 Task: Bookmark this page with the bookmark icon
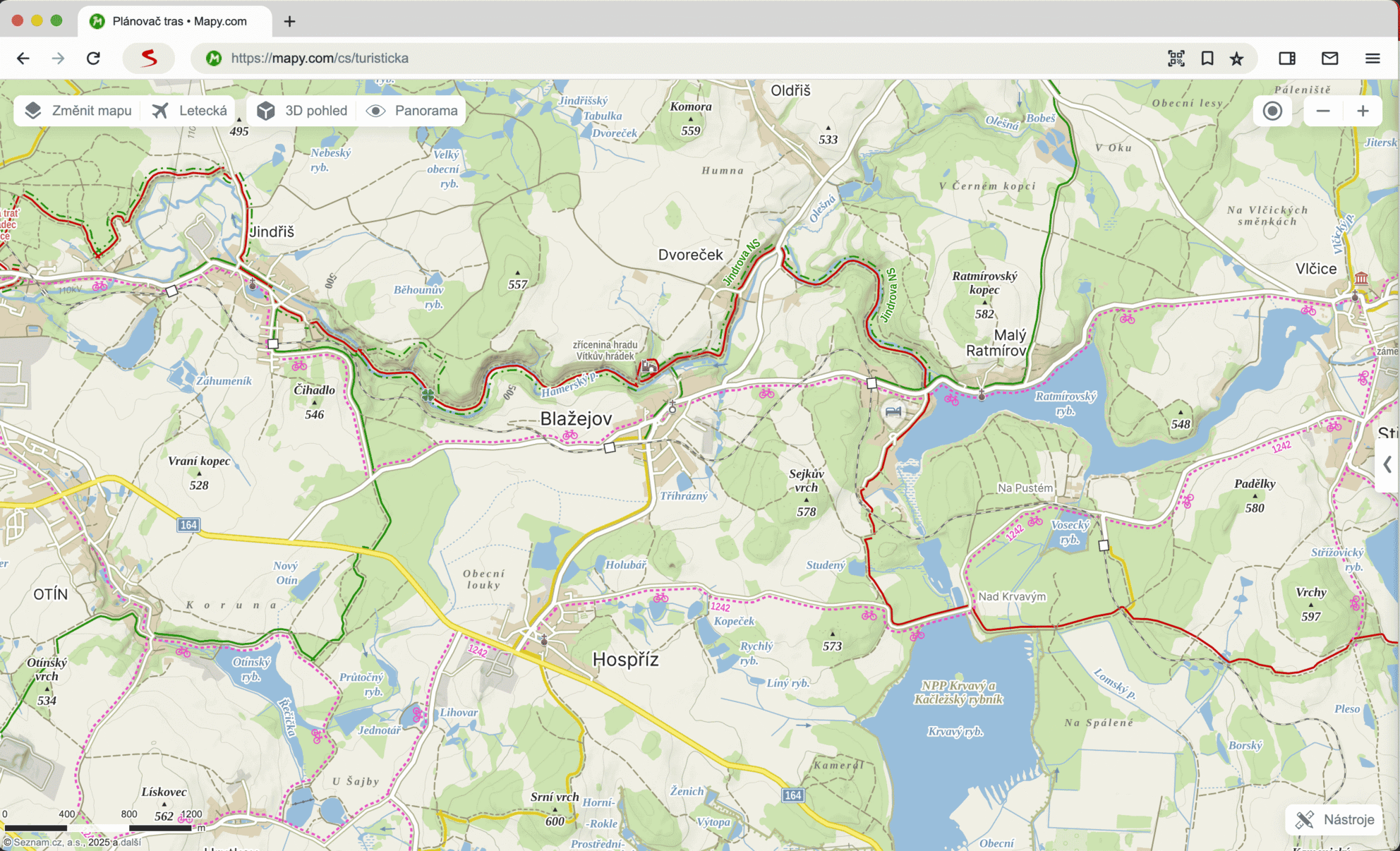[x=1207, y=59]
